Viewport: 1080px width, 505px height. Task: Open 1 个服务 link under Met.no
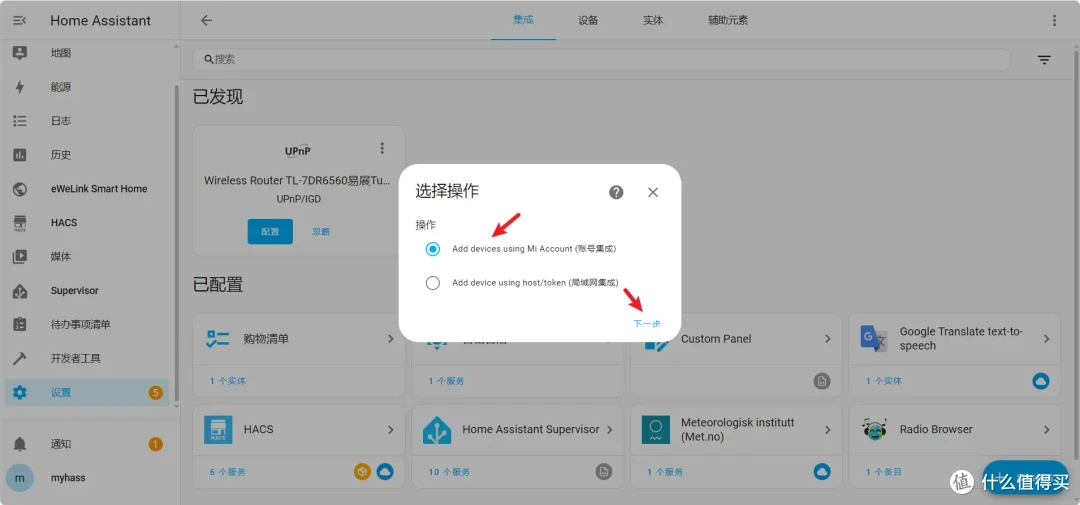(665, 472)
